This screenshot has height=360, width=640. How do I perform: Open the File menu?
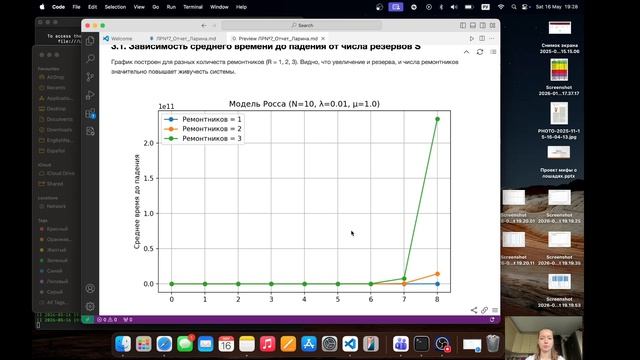(76, 7)
